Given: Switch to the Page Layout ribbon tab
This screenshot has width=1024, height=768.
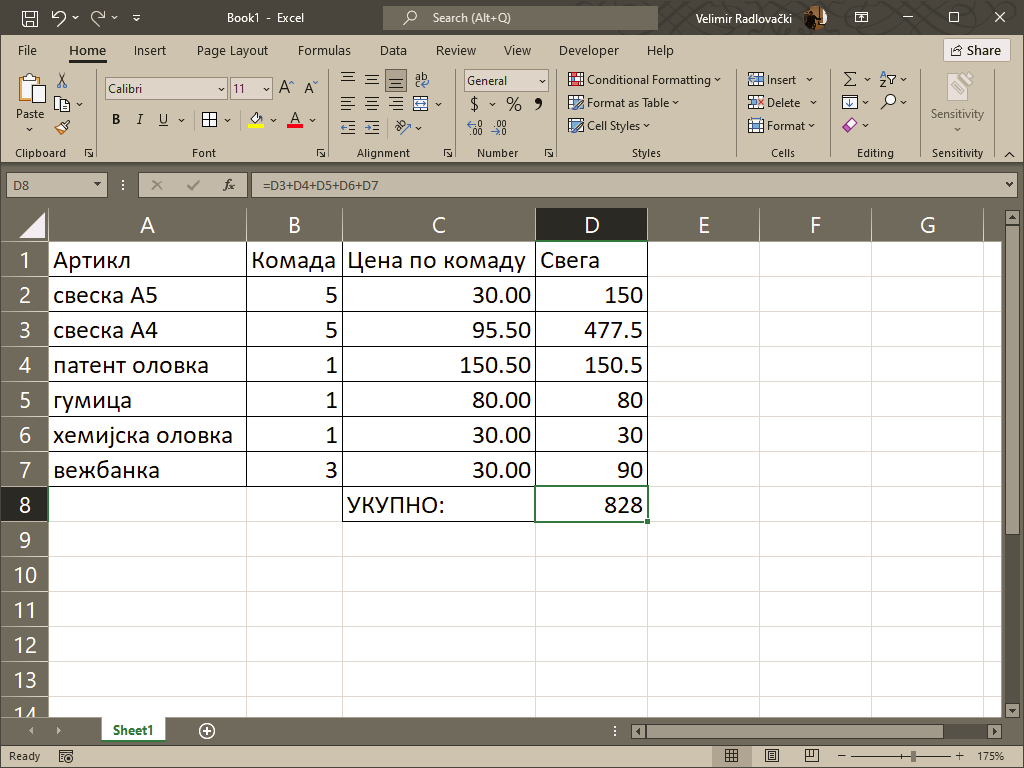Looking at the screenshot, I should [232, 50].
